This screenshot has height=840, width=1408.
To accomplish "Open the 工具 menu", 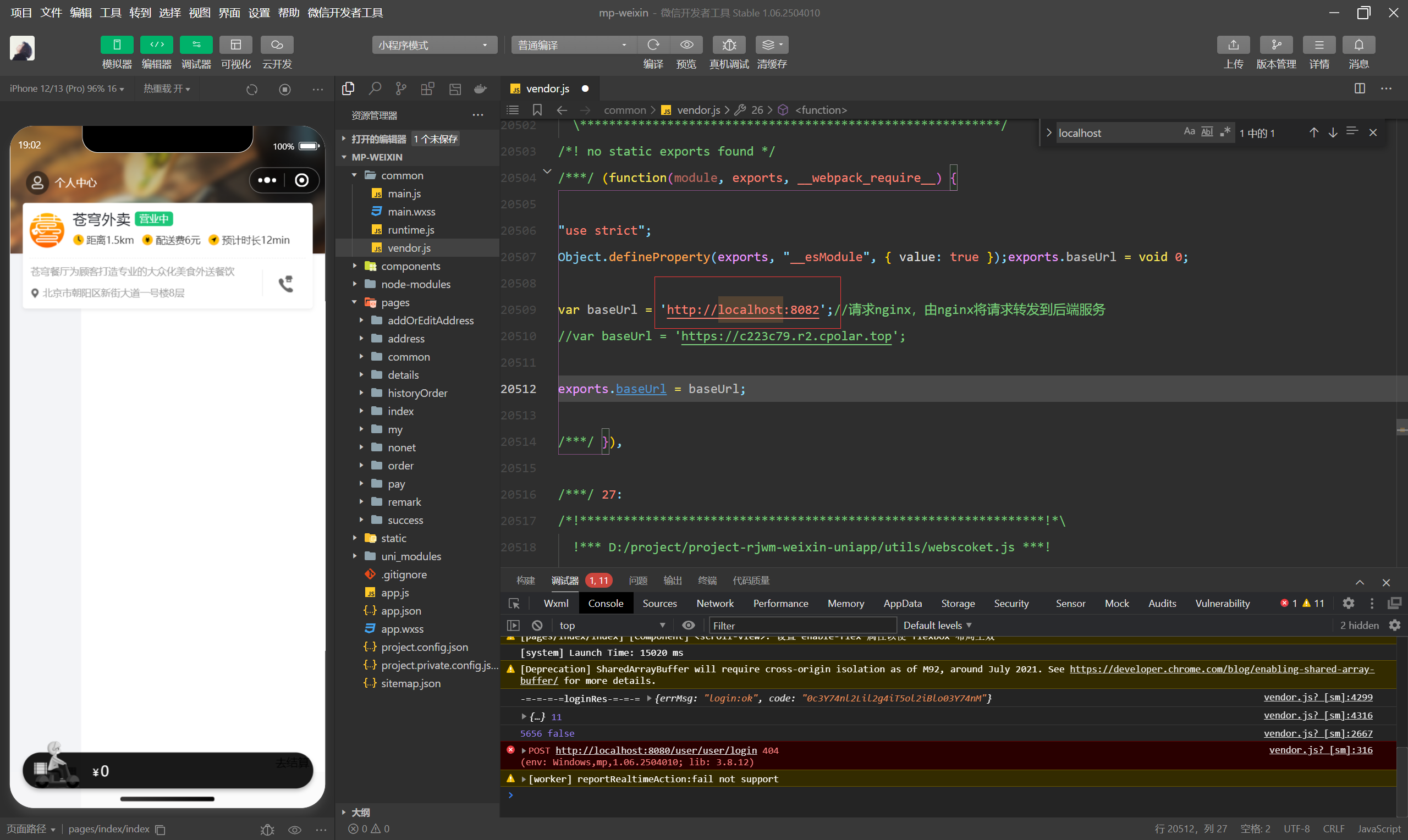I will point(111,13).
